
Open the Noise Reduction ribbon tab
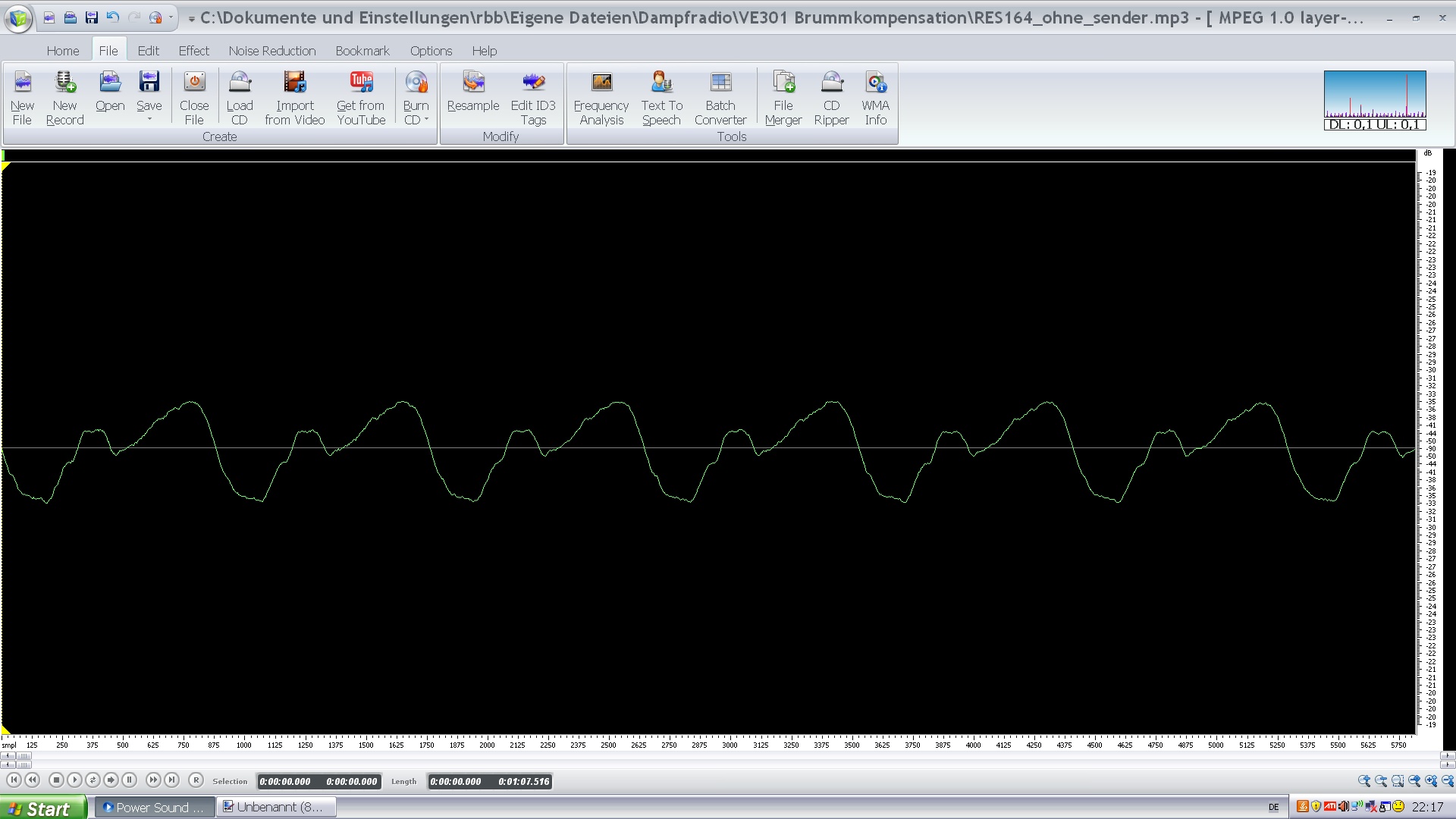[x=271, y=51]
